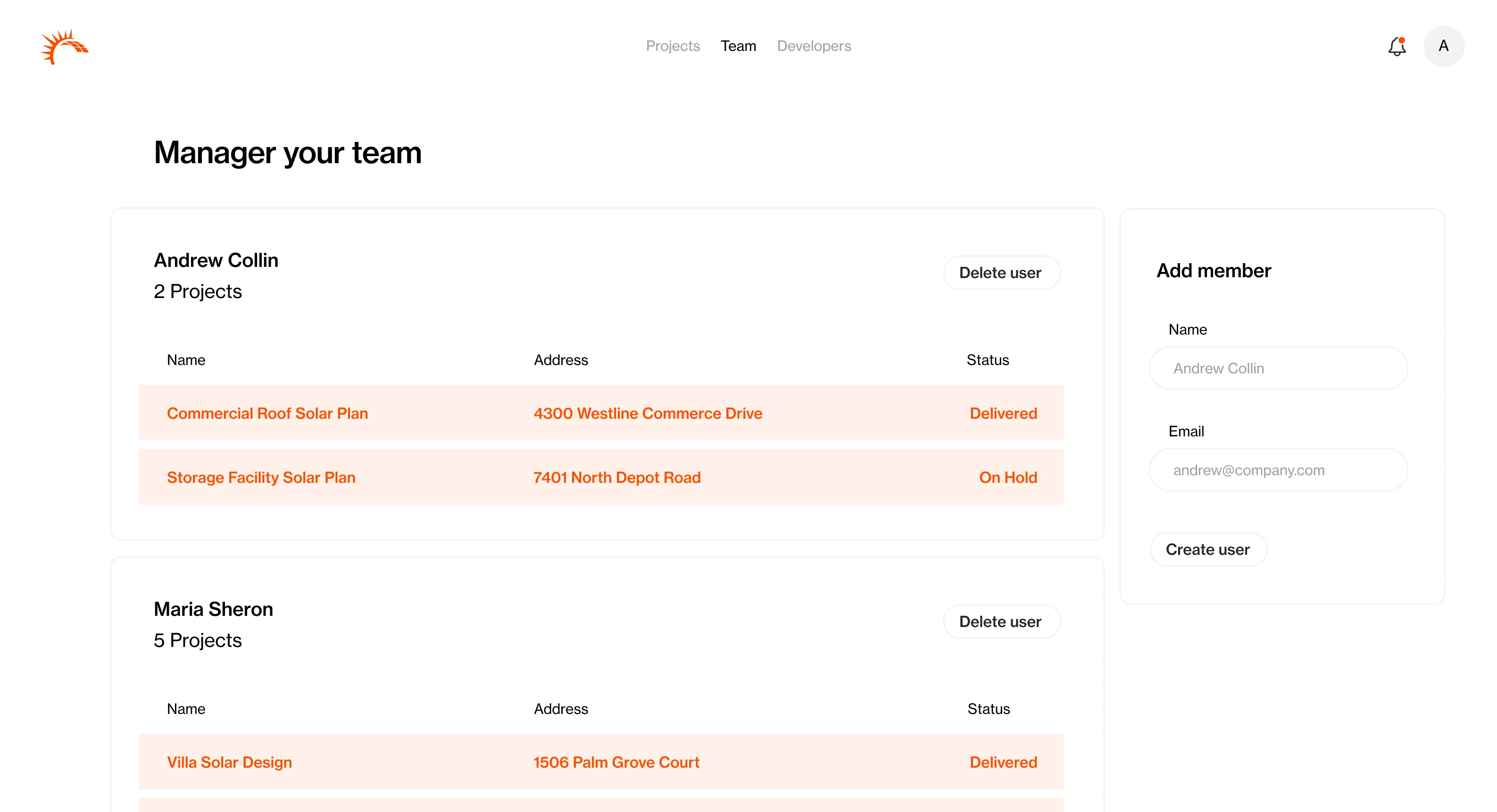This screenshot has height=812, width=1497.
Task: Open the notifications bell icon
Action: click(1397, 47)
